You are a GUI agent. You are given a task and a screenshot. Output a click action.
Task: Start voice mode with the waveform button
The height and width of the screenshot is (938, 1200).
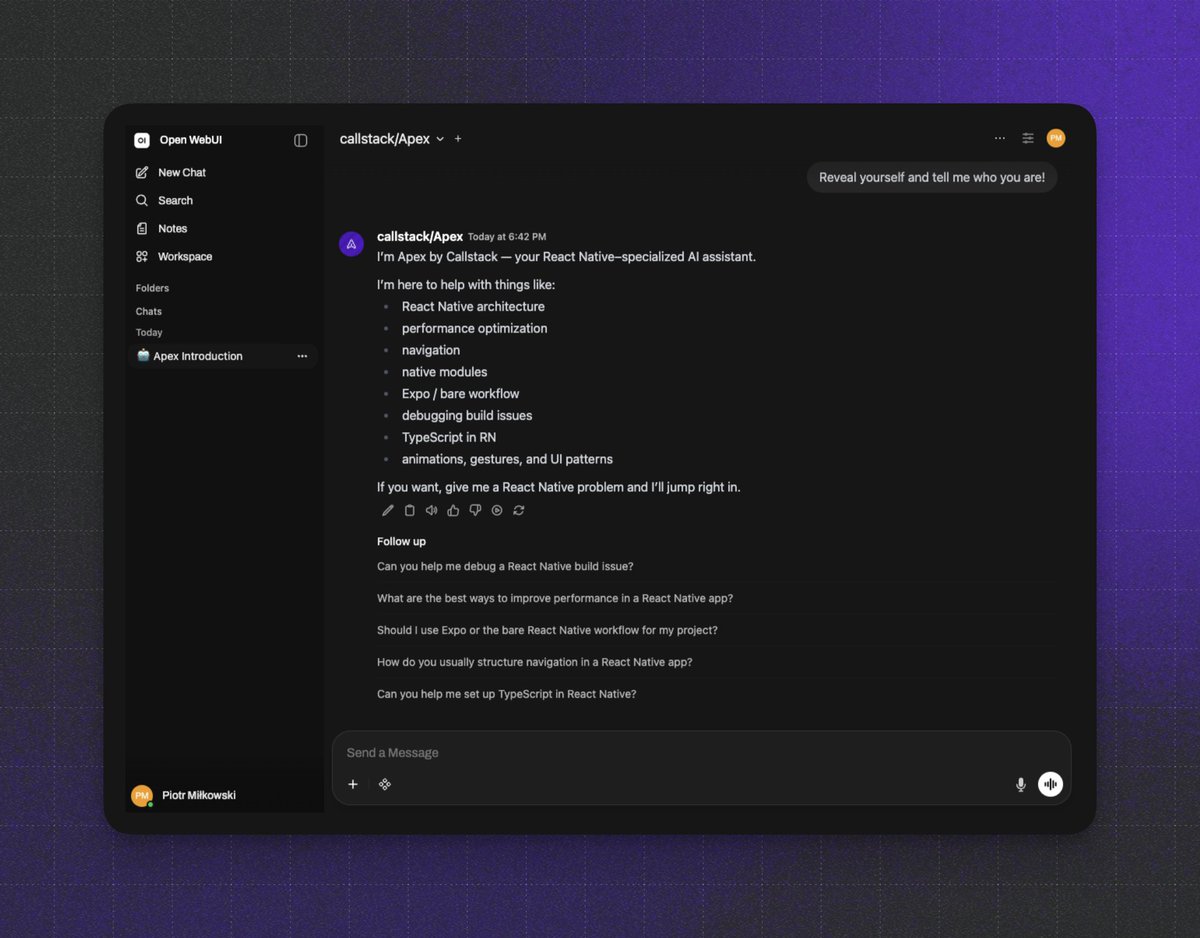1050,784
